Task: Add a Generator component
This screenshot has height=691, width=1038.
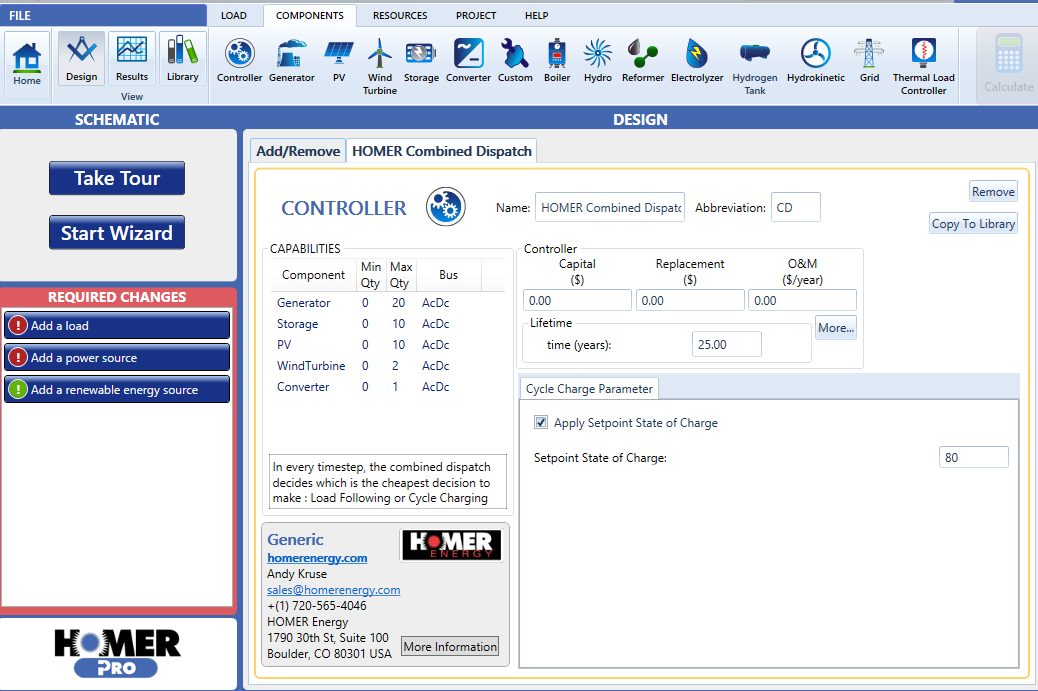Action: 291,57
